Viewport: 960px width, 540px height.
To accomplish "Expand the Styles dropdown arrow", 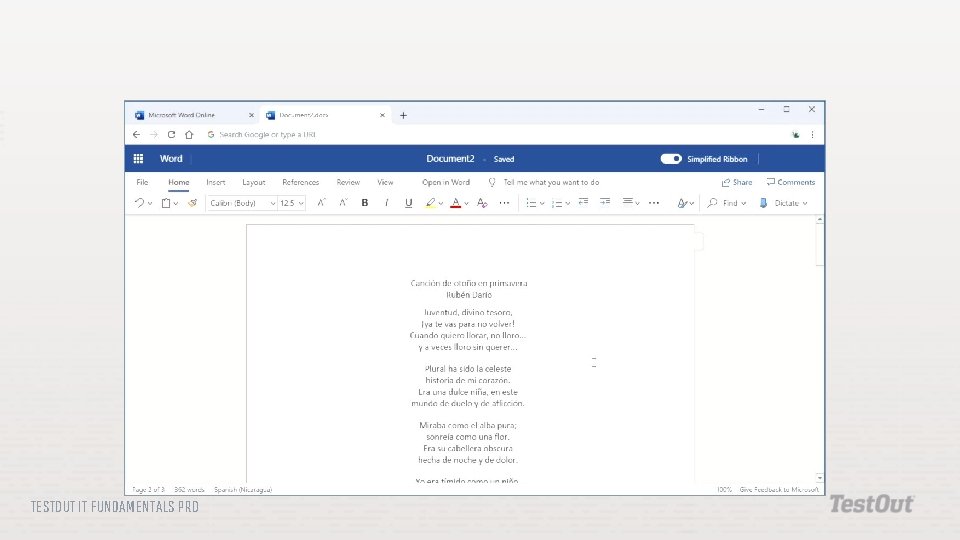I will tap(692, 203).
